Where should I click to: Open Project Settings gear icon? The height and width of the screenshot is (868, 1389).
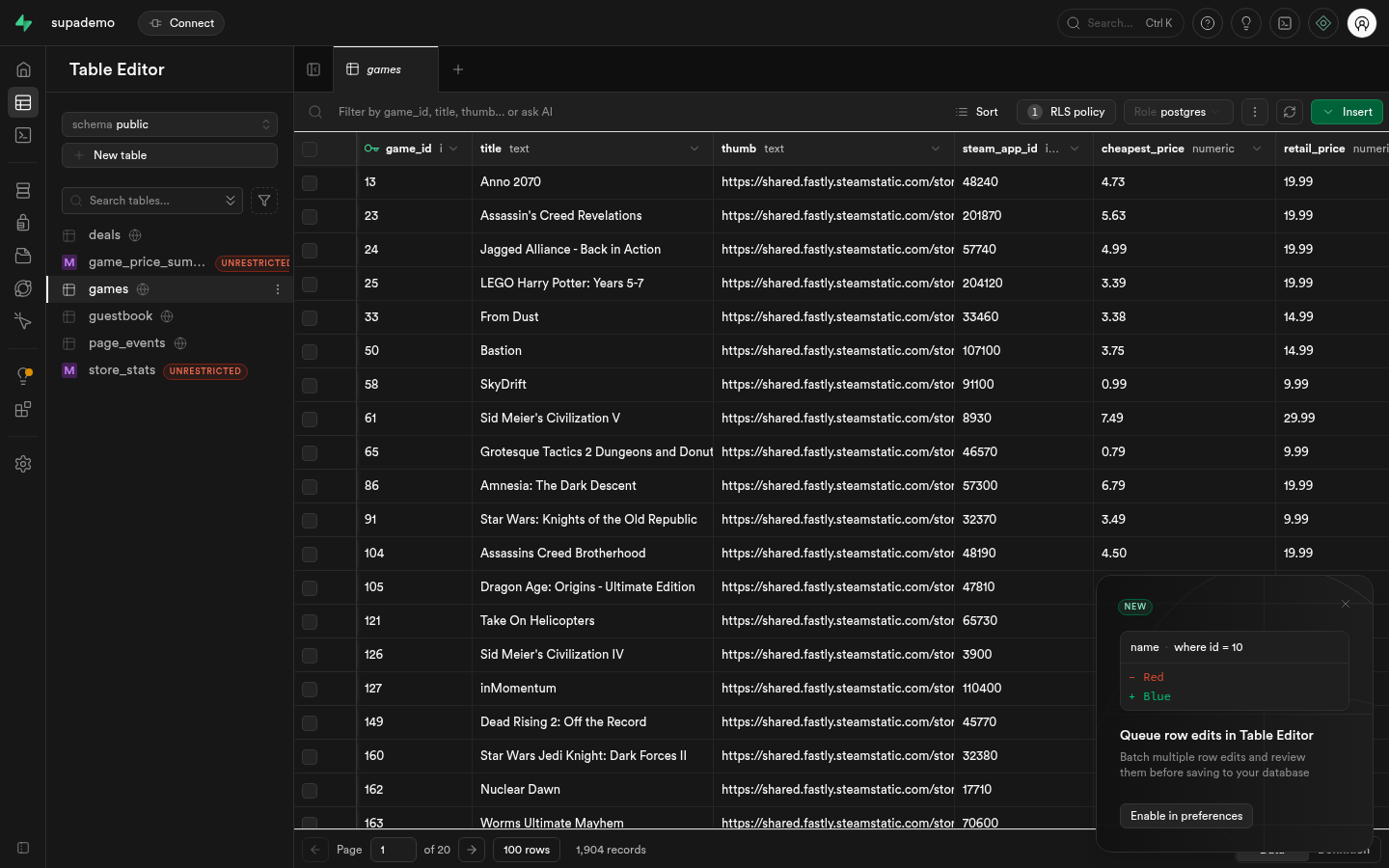23,464
